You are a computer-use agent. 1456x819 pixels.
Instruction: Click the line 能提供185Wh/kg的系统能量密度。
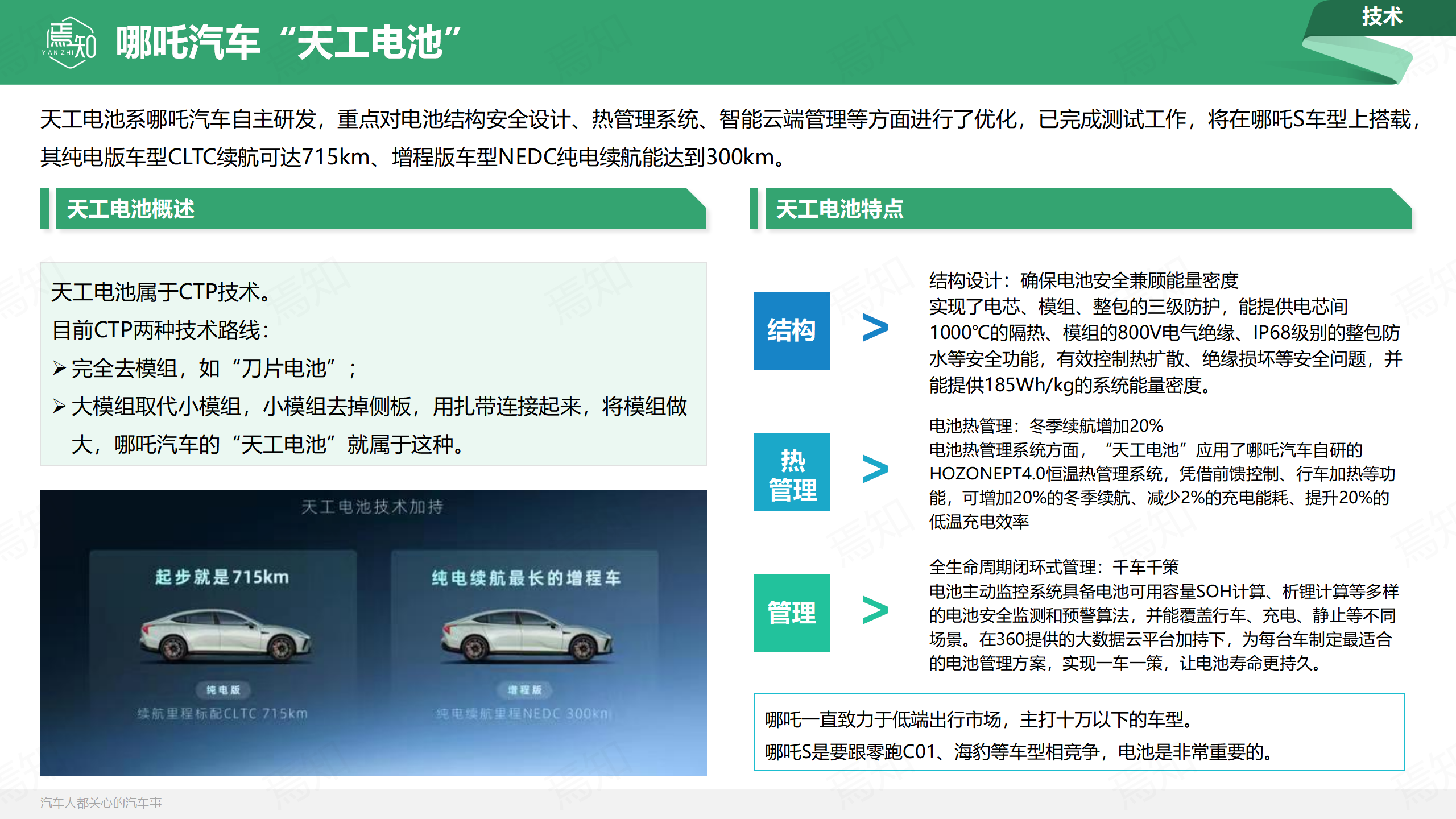pyautogui.click(x=1072, y=386)
